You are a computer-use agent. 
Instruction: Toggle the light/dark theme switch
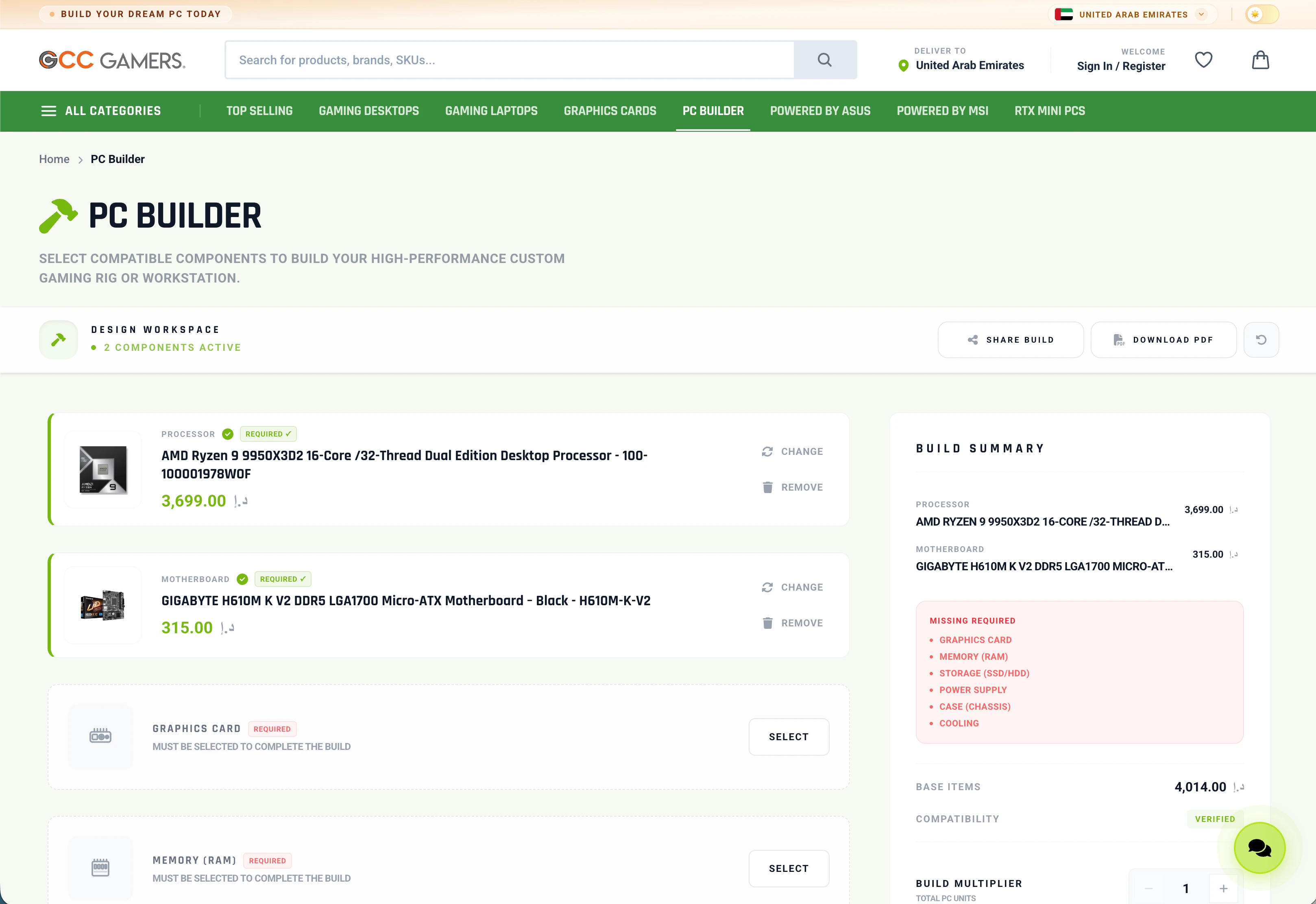click(x=1262, y=14)
